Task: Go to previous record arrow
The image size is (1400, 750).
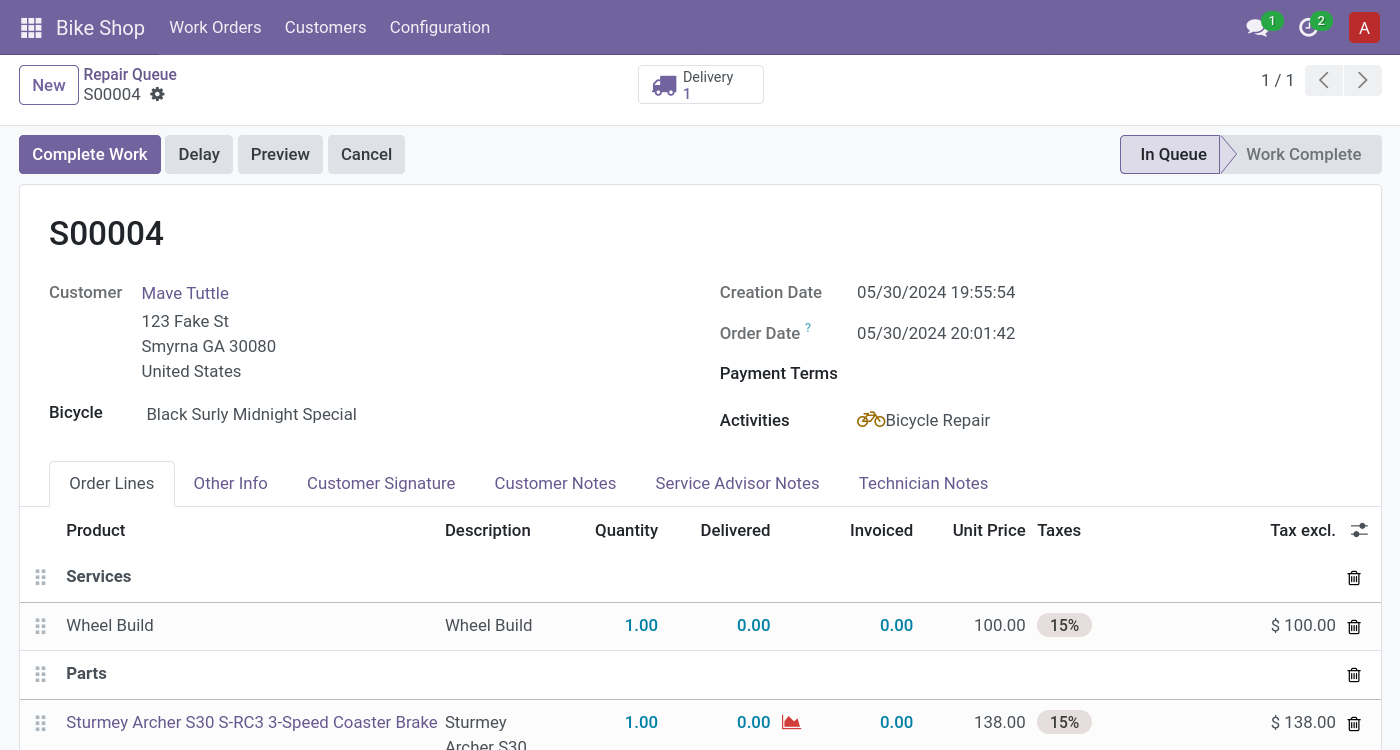Action: tap(1323, 81)
